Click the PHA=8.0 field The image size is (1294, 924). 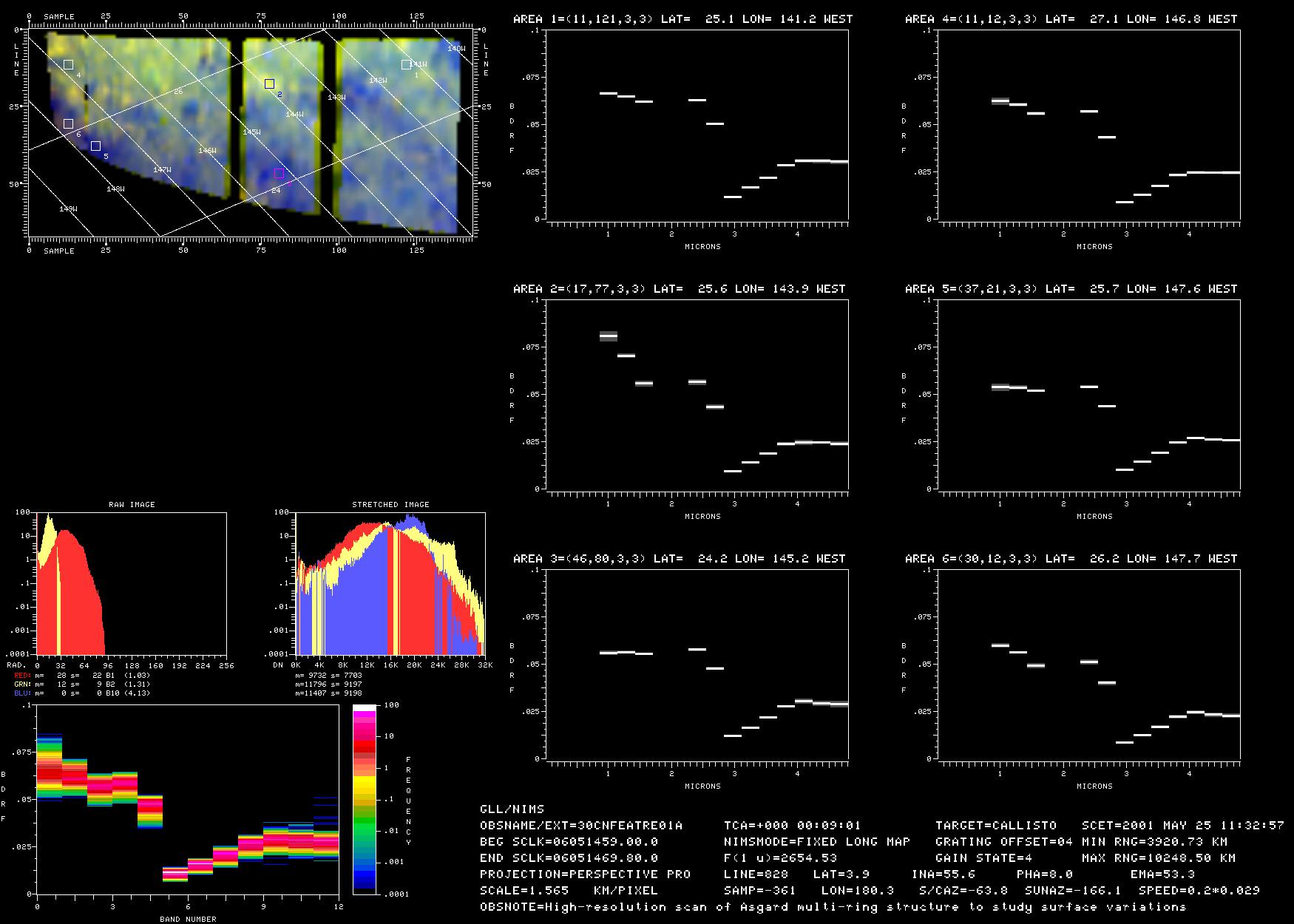click(x=1045, y=874)
